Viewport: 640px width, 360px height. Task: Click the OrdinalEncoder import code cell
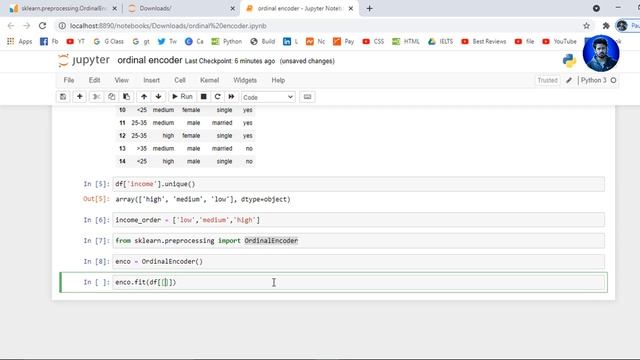358,241
